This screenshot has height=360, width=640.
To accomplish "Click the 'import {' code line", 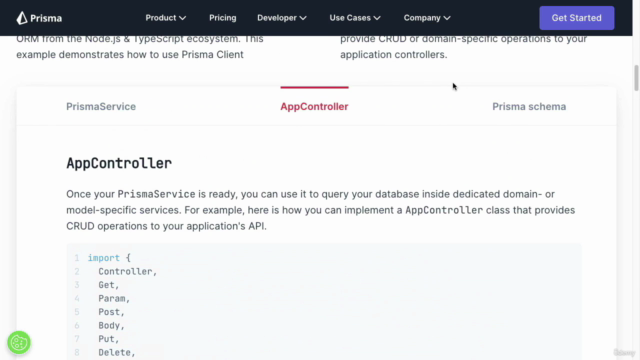I will click(x=109, y=258).
